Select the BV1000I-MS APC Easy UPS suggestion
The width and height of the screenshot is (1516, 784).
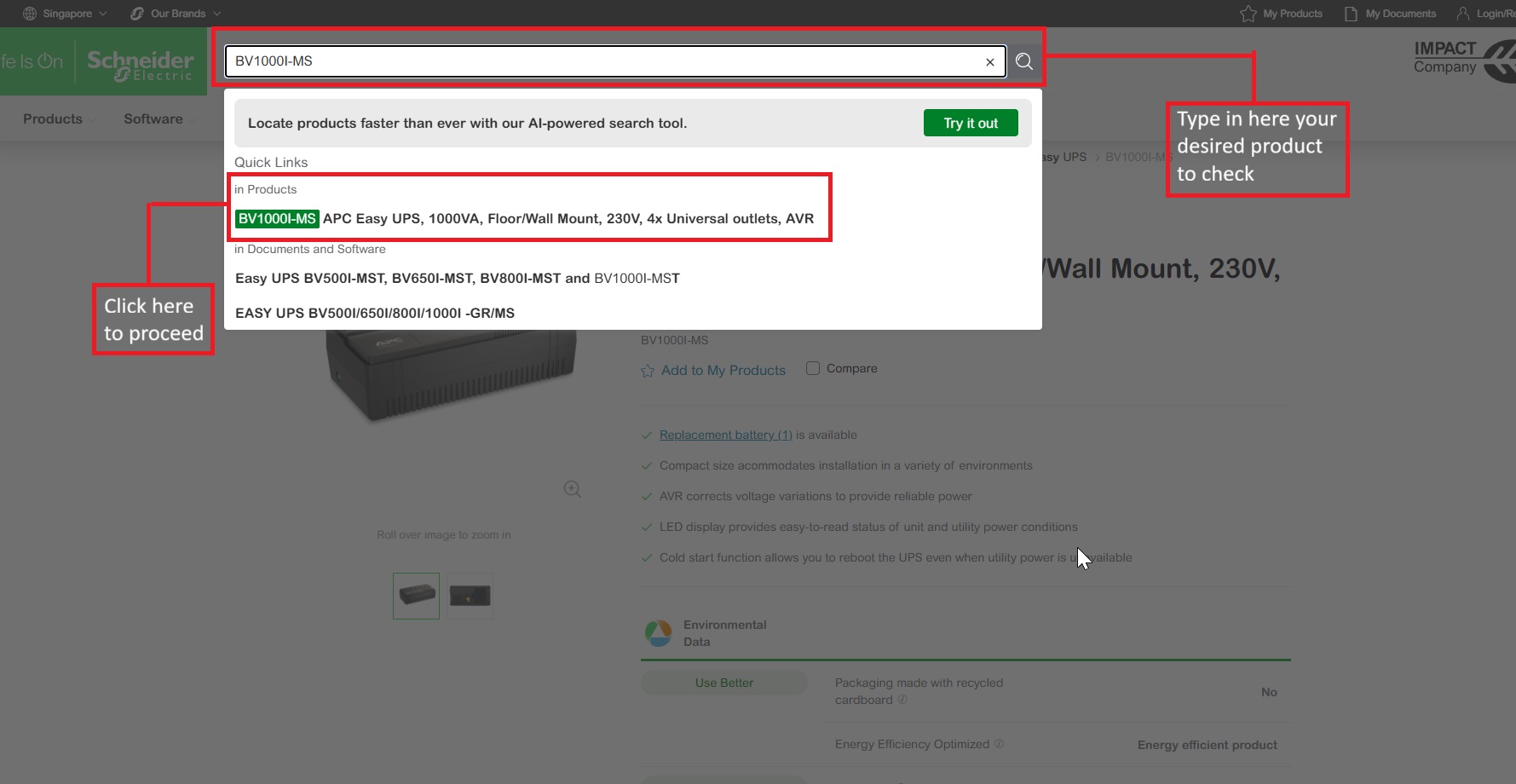[x=524, y=219]
